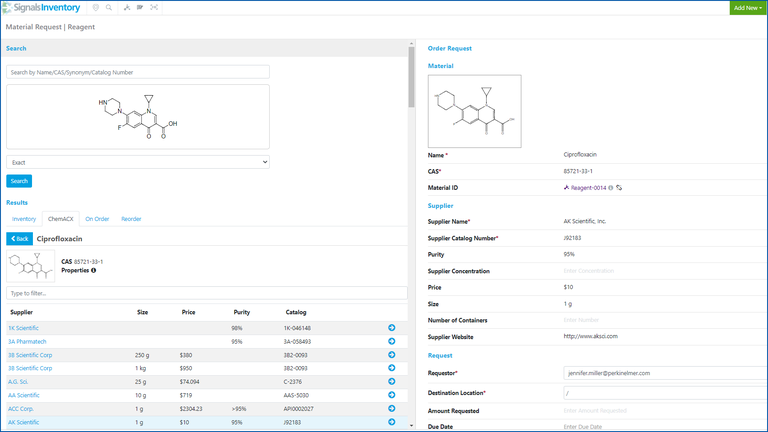
Task: Click the Purity column header
Action: click(x=241, y=312)
